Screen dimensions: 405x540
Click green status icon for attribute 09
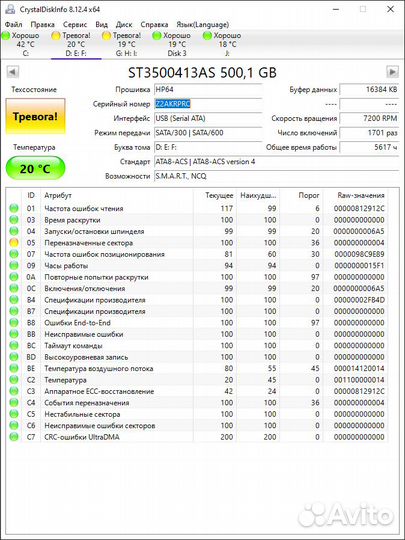click(x=14, y=265)
